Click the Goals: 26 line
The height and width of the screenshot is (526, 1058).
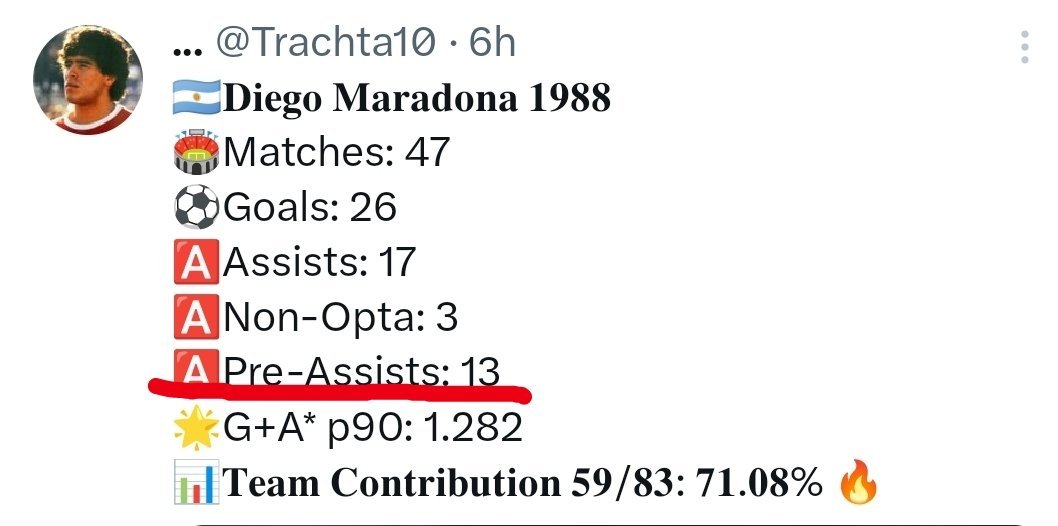pos(310,207)
